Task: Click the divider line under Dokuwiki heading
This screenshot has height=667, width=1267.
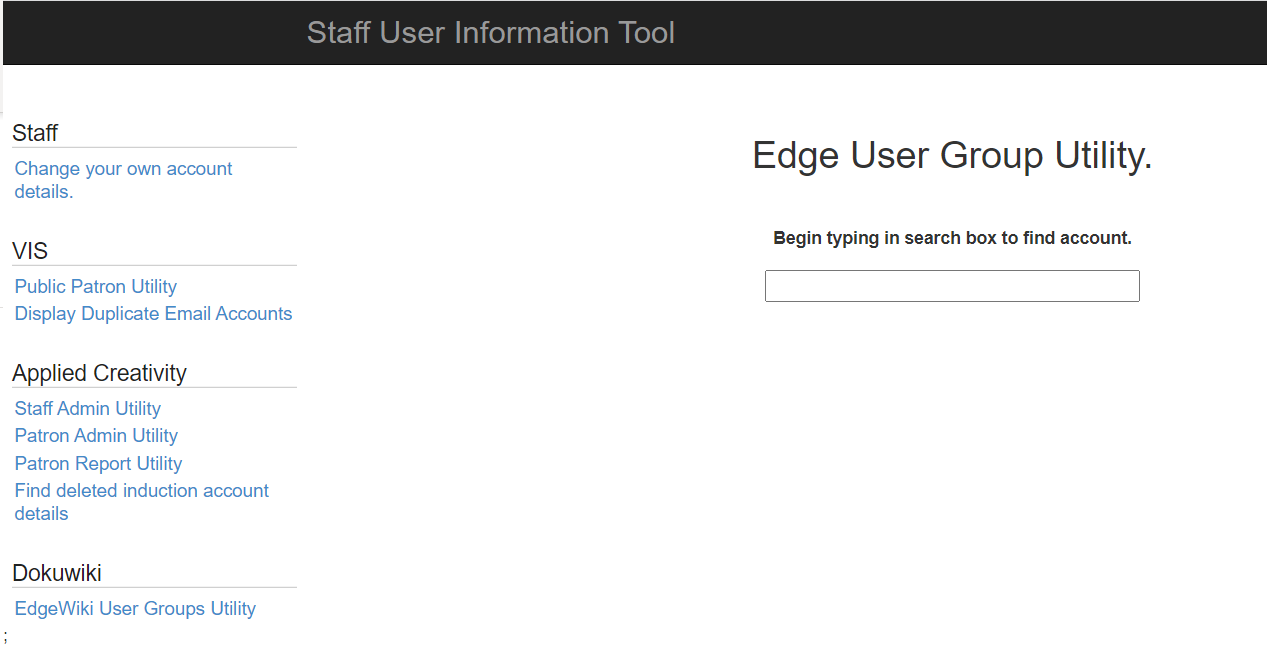Action: tap(154, 588)
